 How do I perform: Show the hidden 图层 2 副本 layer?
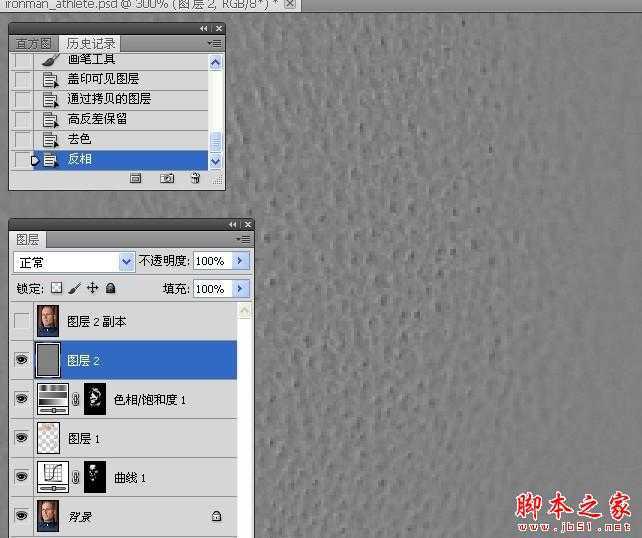21,321
